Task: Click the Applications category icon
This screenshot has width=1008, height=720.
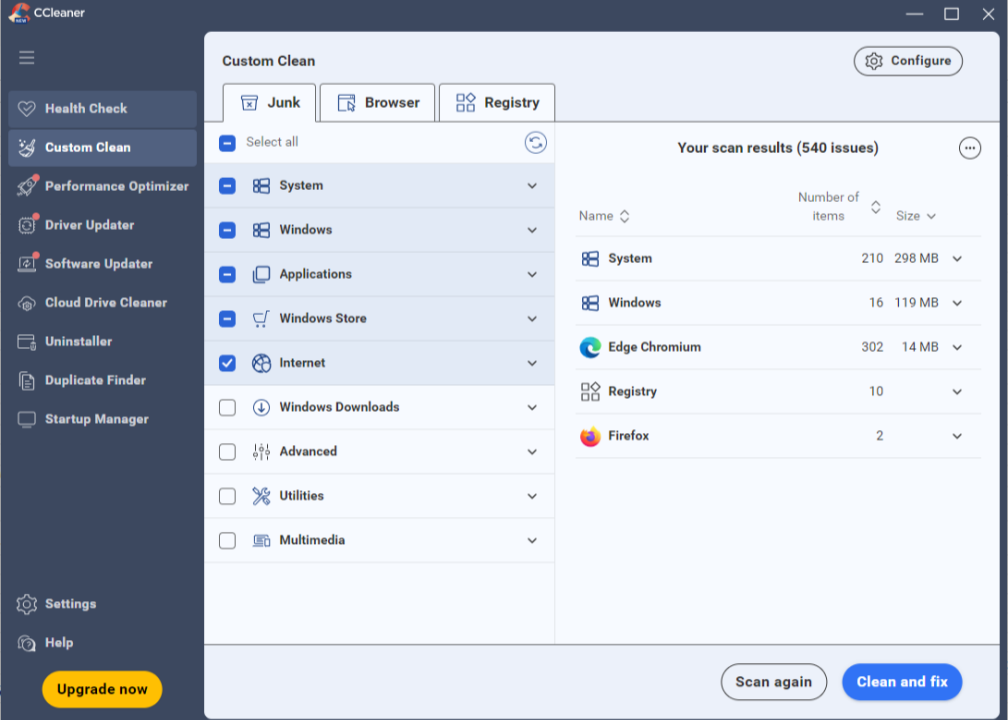Action: (261, 274)
